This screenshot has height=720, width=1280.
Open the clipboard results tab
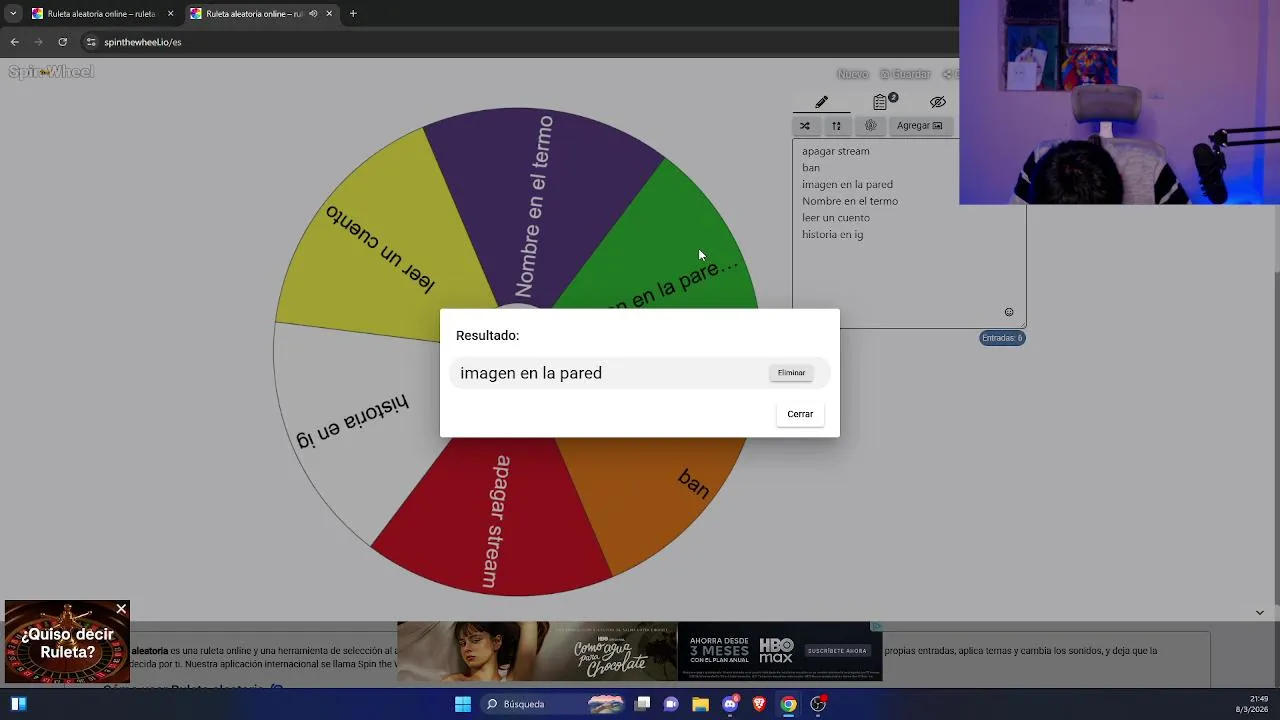coord(880,102)
